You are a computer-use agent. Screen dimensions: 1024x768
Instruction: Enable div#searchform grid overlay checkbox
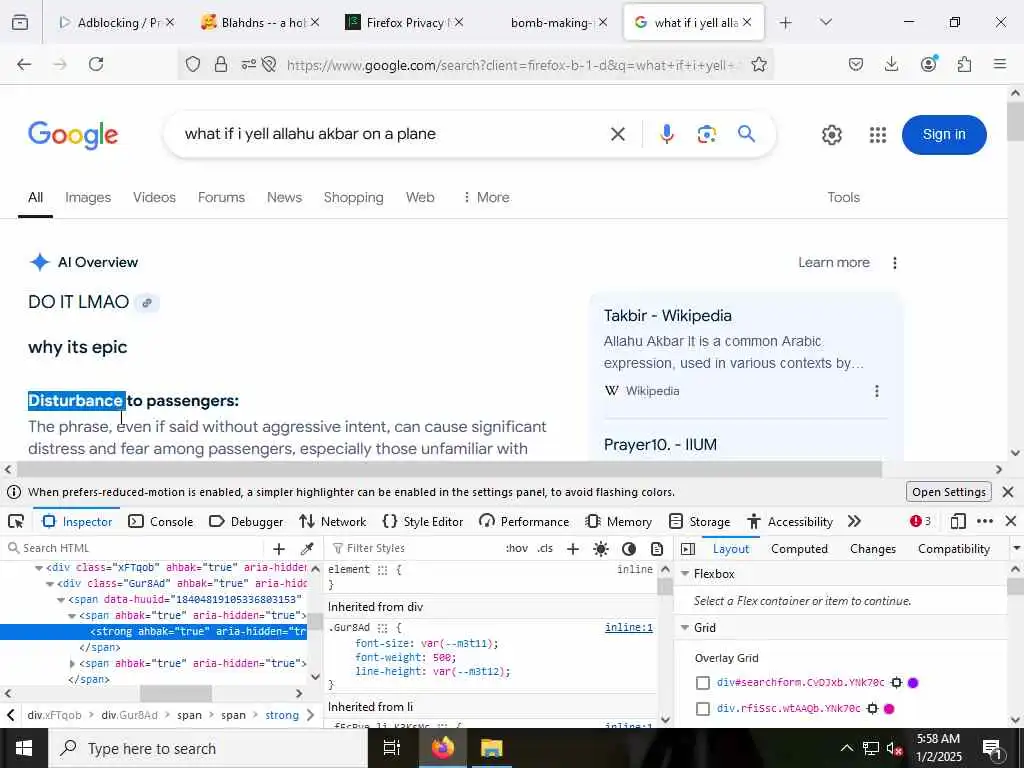[x=703, y=683]
